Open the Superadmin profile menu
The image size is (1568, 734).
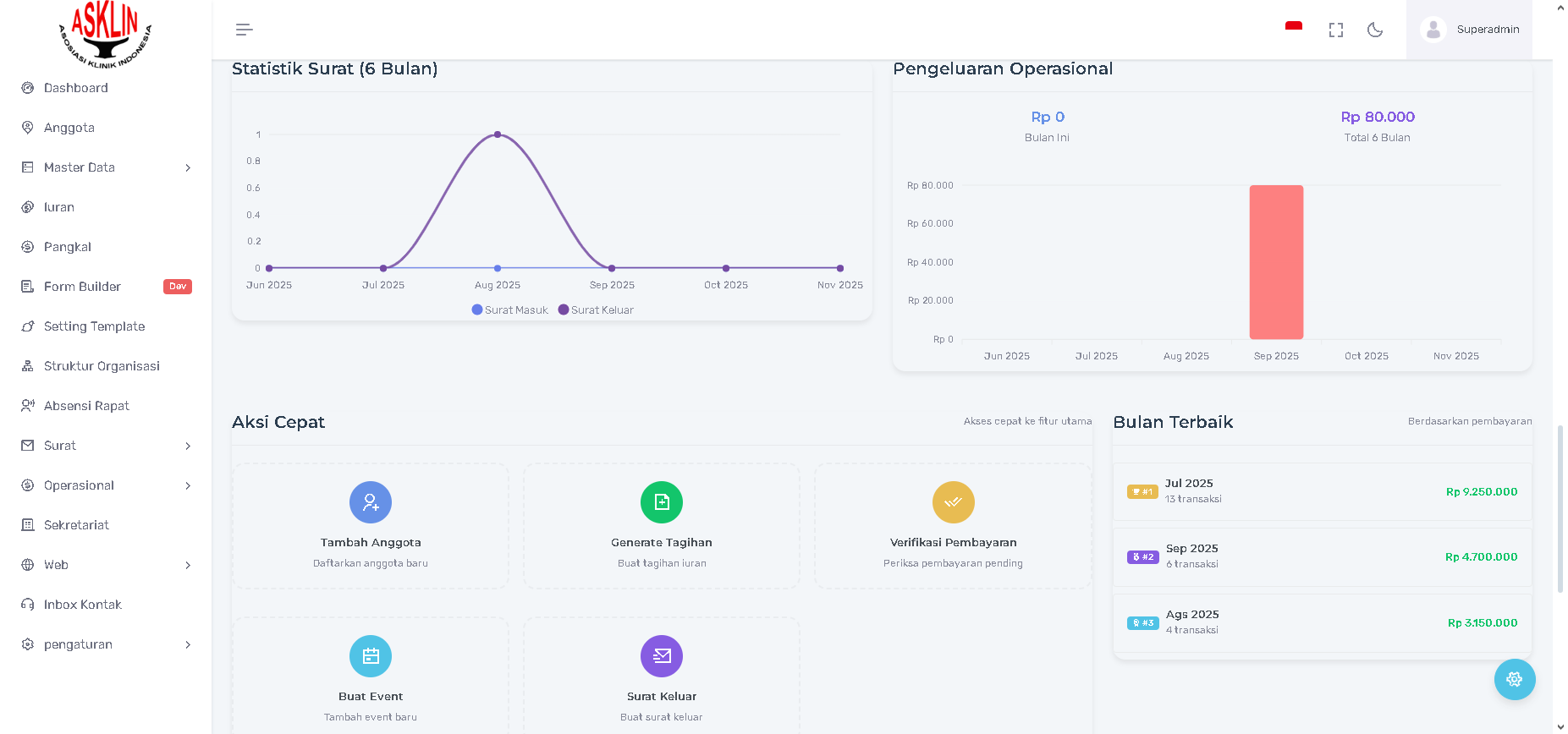point(1470,30)
